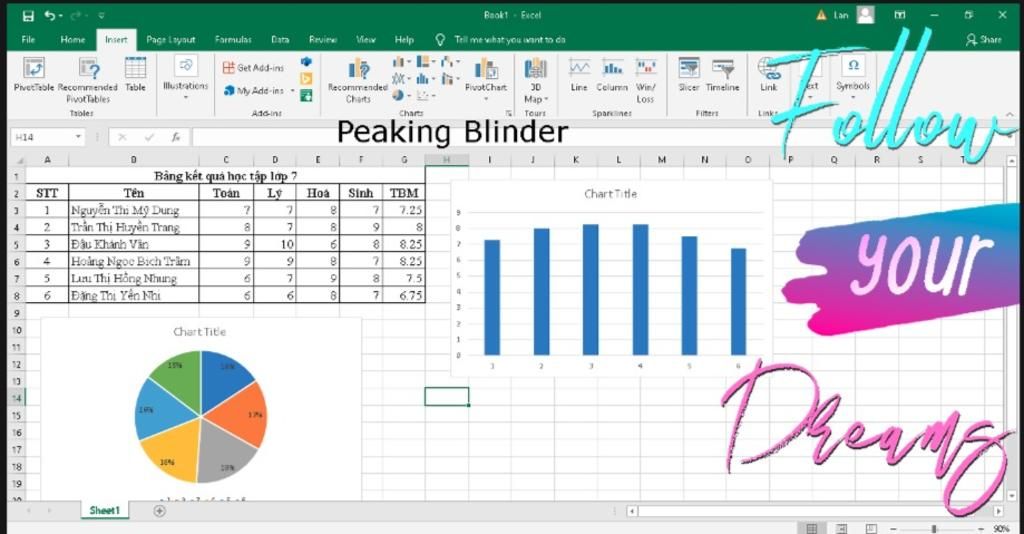Open the Undo history dropdown arrow

pos(61,15)
